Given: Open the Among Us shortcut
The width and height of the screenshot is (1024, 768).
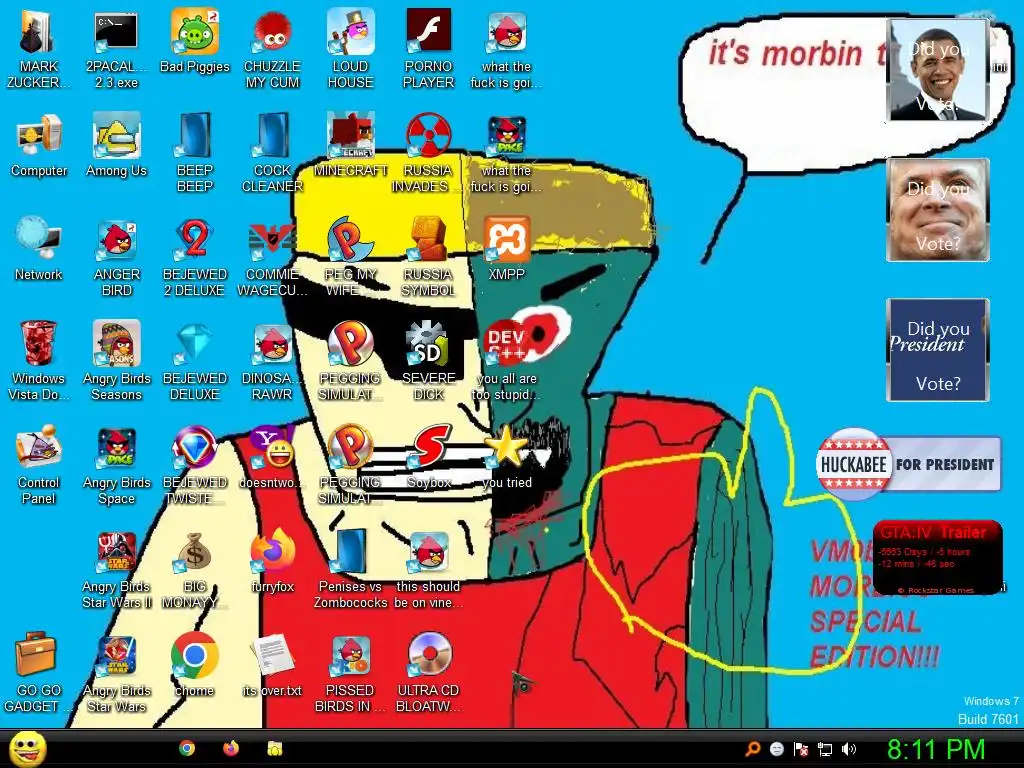Looking at the screenshot, I should click(116, 146).
